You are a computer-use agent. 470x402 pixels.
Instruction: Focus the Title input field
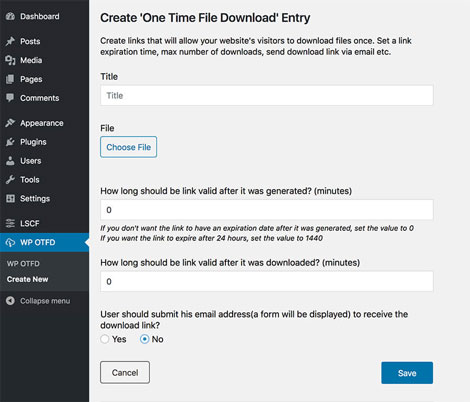pos(267,95)
